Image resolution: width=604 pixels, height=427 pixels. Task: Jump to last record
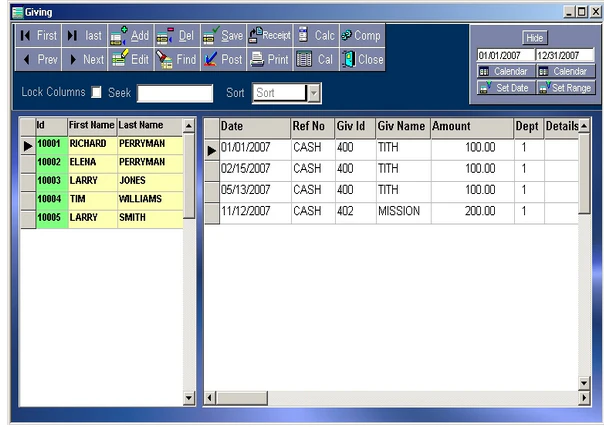pyautogui.click(x=85, y=36)
